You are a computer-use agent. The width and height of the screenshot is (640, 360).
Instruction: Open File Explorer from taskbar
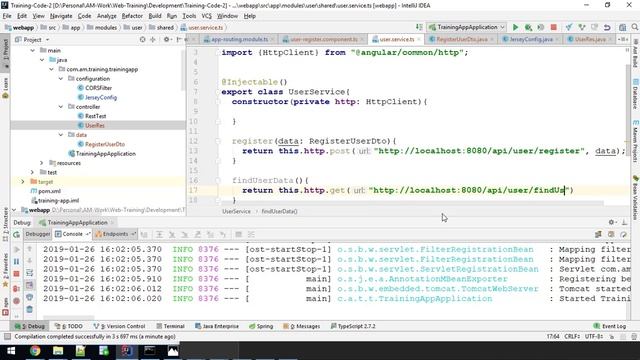[58, 351]
